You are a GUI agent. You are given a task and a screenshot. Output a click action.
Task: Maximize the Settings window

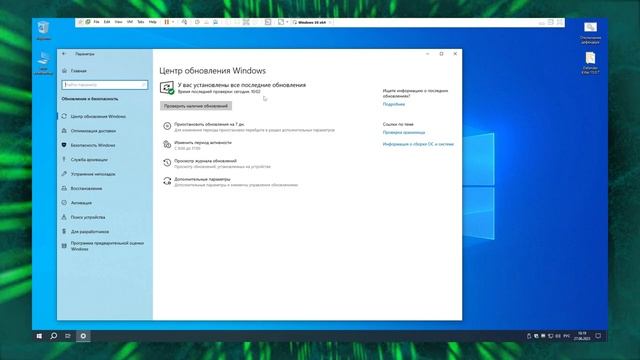tap(441, 53)
